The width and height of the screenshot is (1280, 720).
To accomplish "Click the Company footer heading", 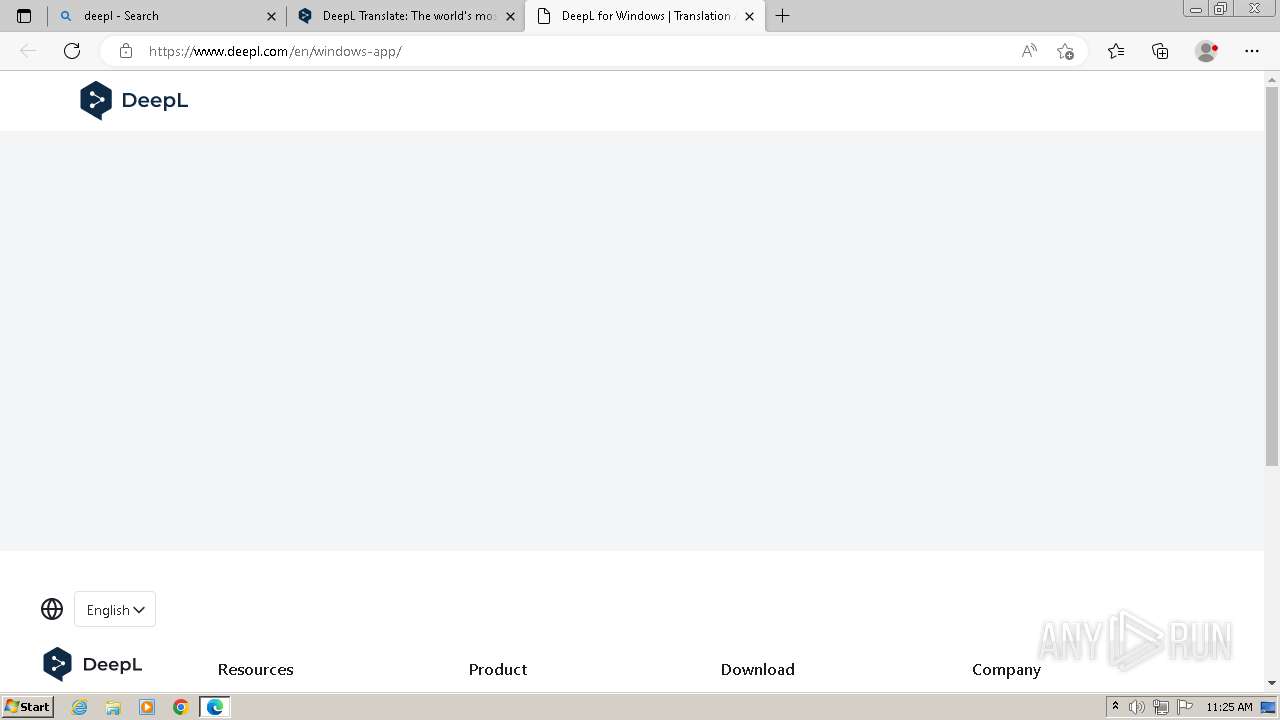I will 1006,669.
